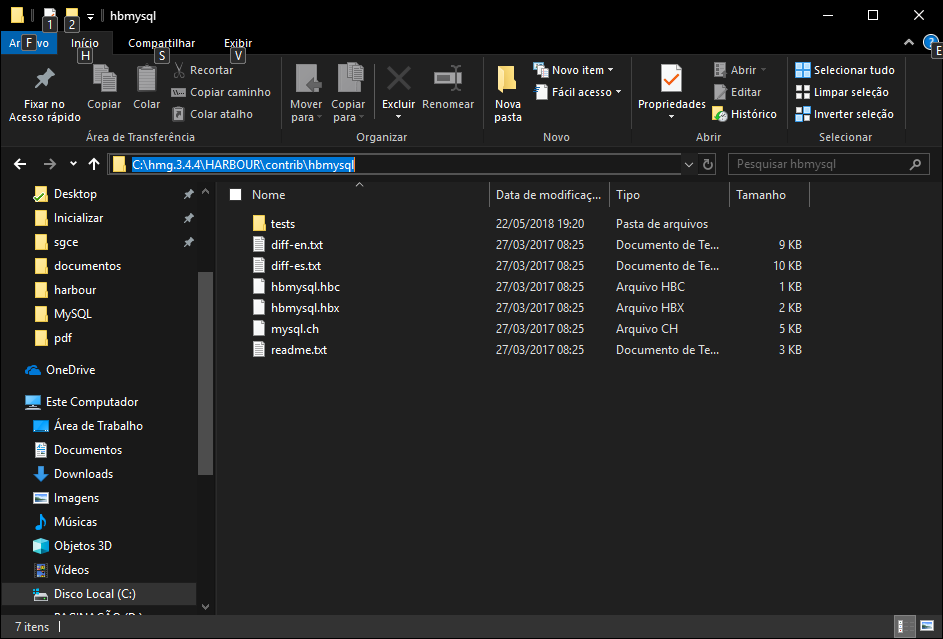The width and height of the screenshot is (943, 639).
Task: Switch to the Compartilhar ribbon tab
Action: 161,43
